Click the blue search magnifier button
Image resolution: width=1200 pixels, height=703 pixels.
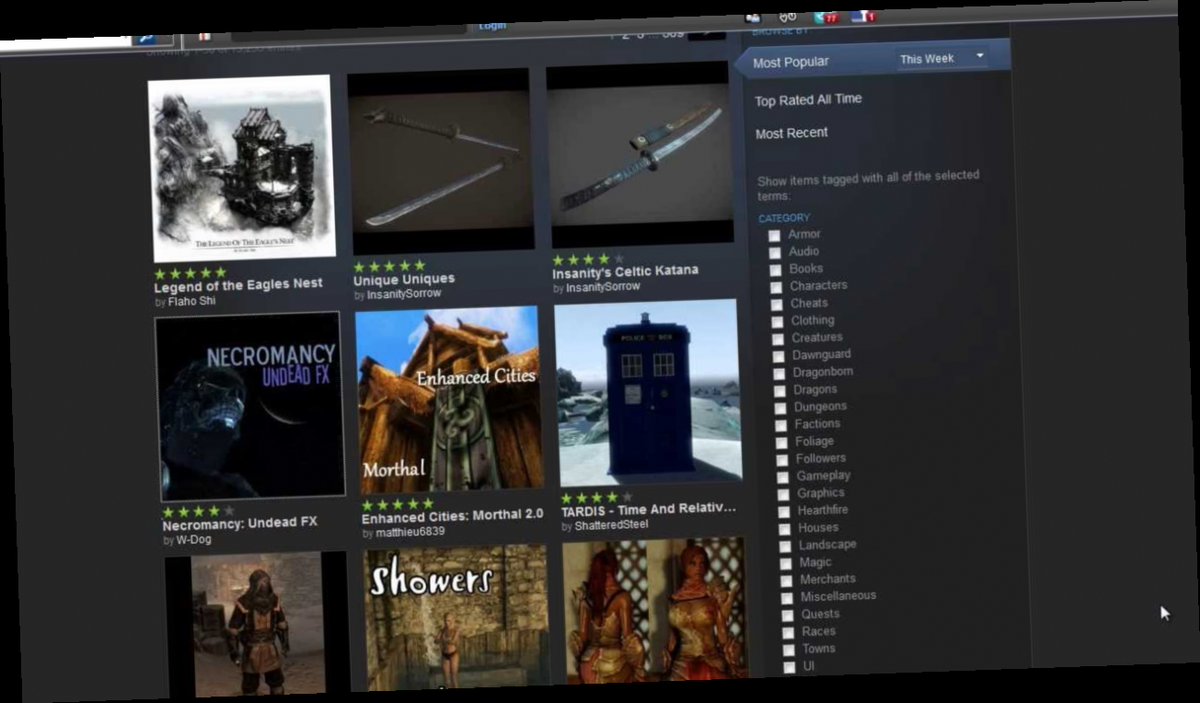pyautogui.click(x=145, y=39)
